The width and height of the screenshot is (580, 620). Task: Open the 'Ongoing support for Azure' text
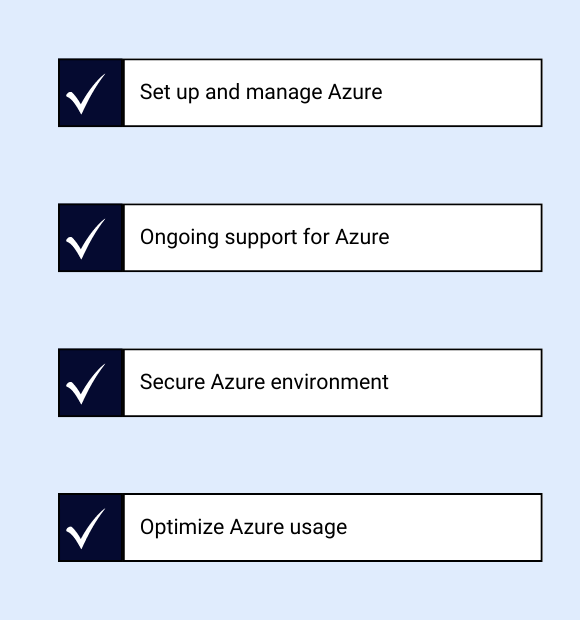[264, 238]
